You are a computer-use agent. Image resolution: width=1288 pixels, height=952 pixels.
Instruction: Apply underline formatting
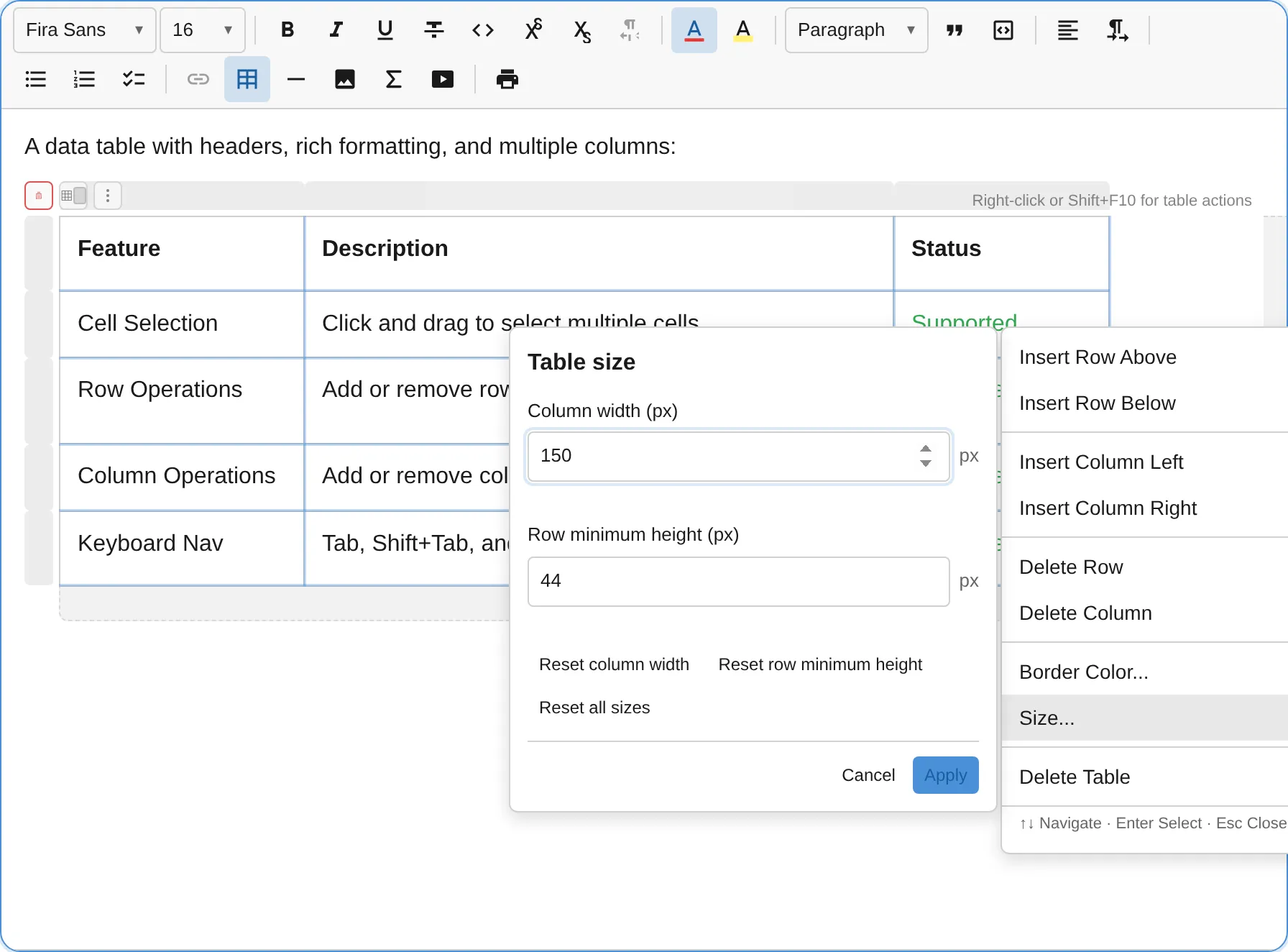click(x=385, y=30)
